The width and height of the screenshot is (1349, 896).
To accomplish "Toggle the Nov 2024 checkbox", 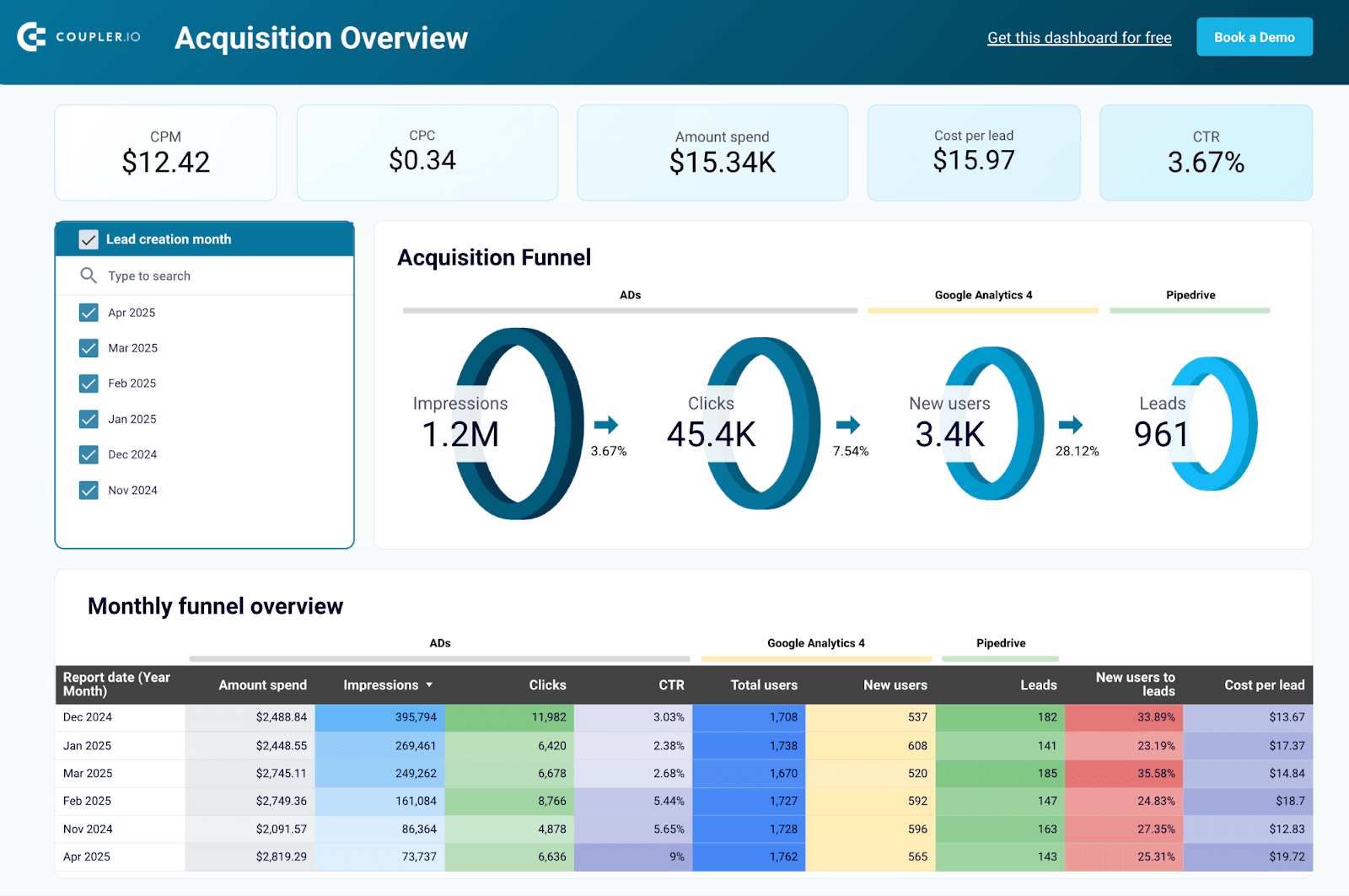I will point(89,490).
